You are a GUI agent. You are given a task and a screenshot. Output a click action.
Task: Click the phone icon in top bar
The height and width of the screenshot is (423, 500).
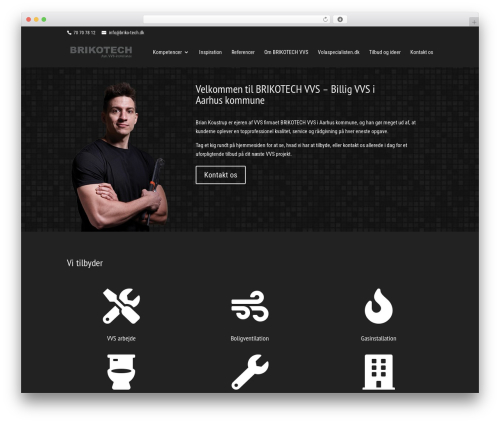click(x=69, y=33)
